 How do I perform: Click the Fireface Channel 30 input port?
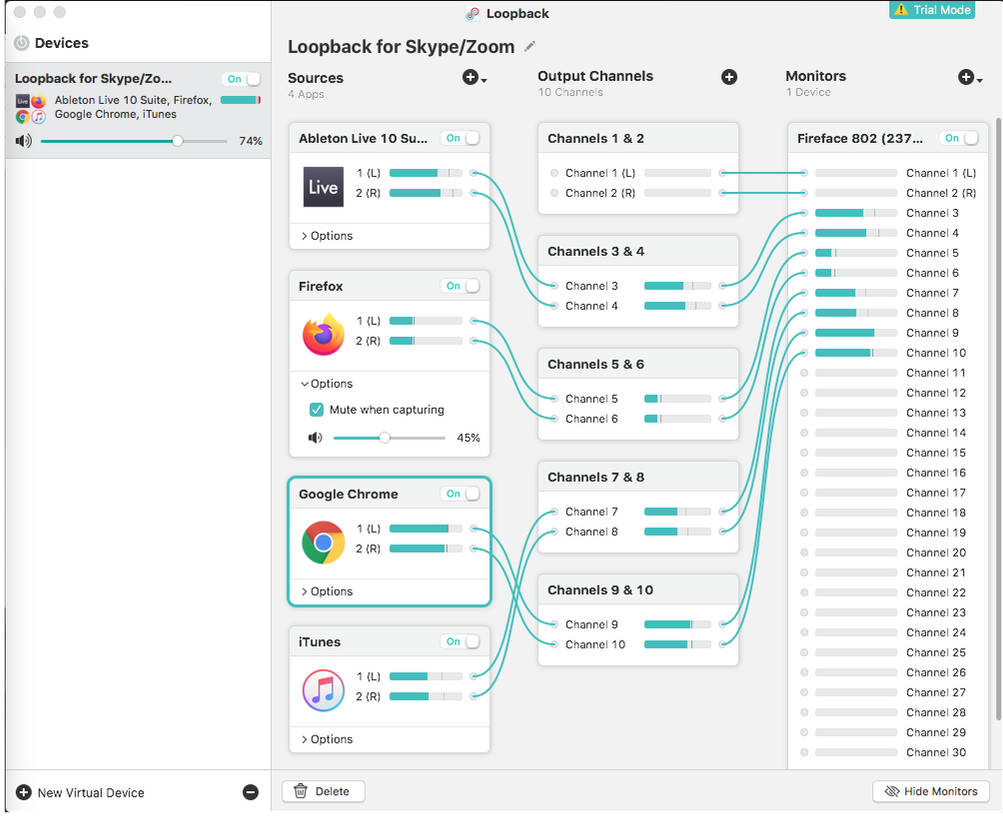point(804,752)
